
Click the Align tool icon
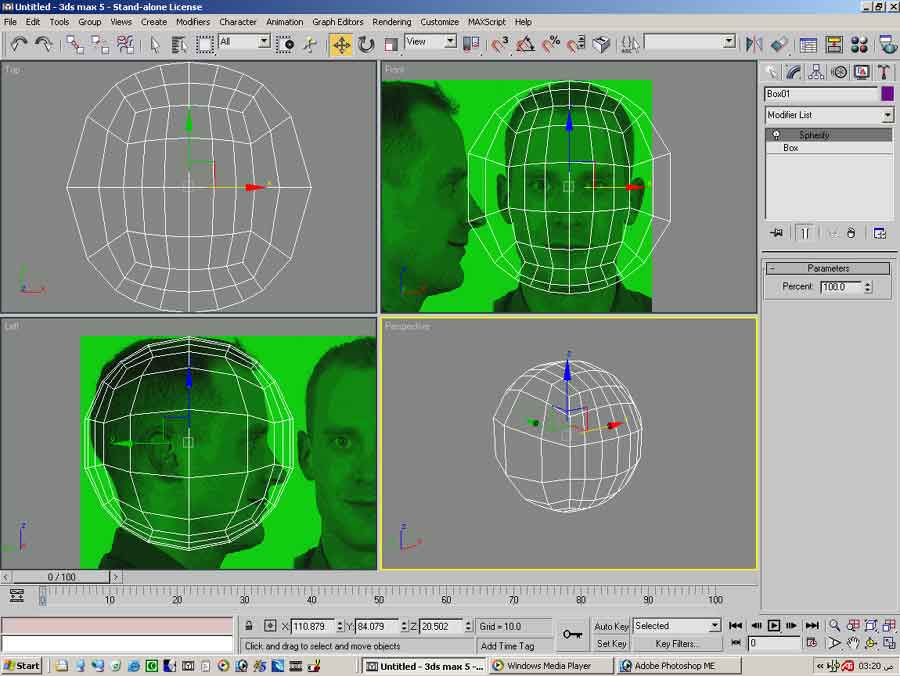pyautogui.click(x=778, y=44)
